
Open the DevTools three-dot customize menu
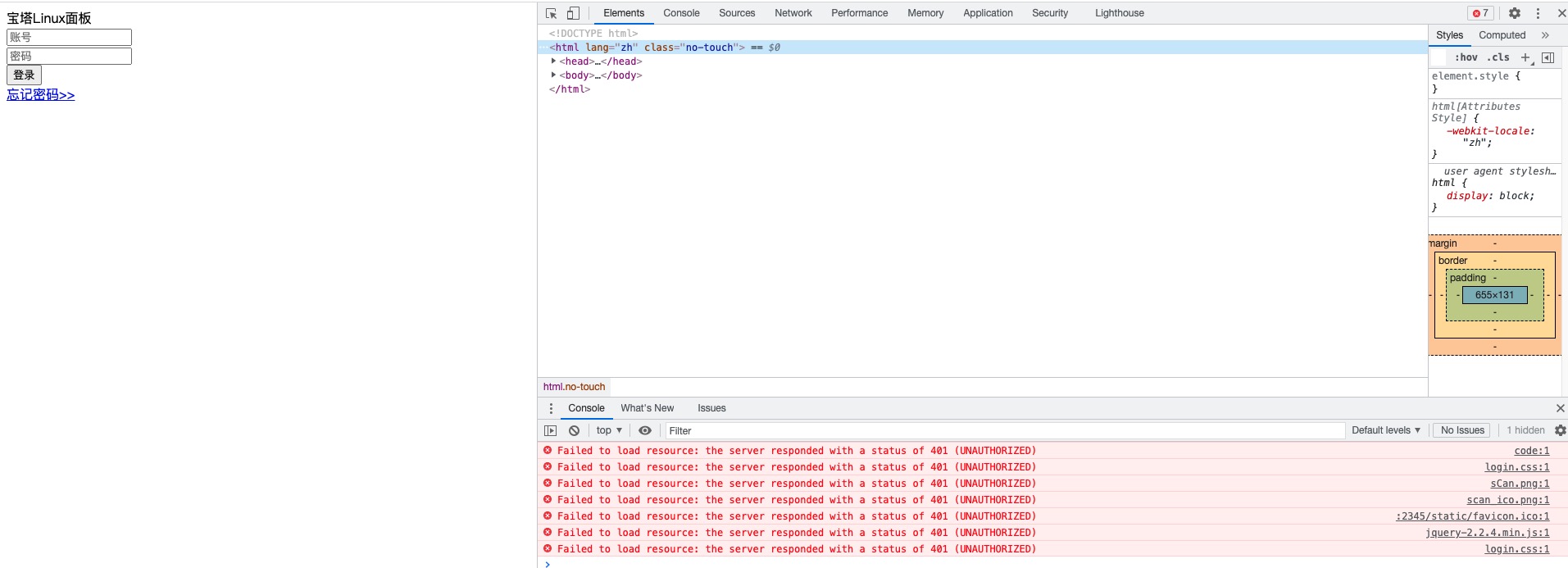point(1538,13)
